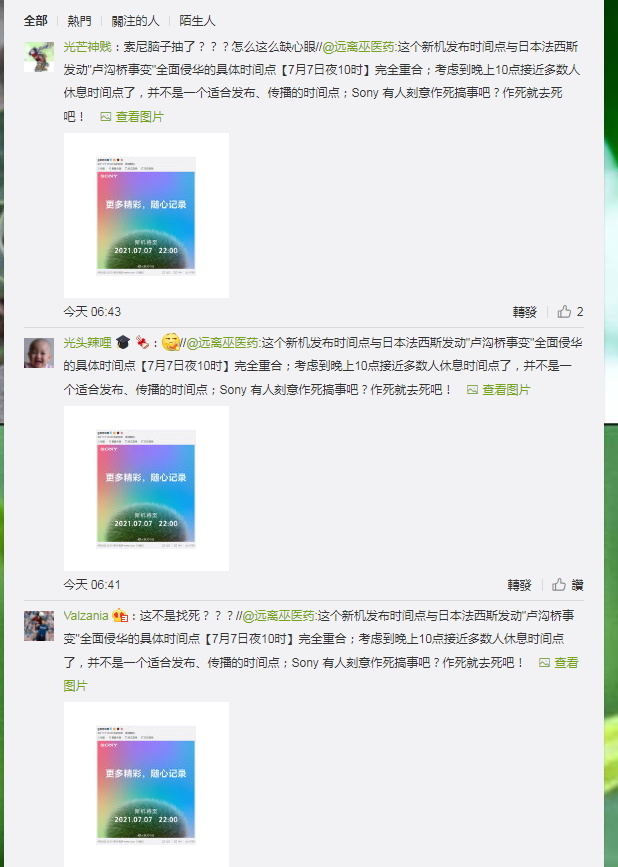This screenshot has width=618, height=867.
Task: Select the 陌生人 filter tab
Action: [x=197, y=21]
